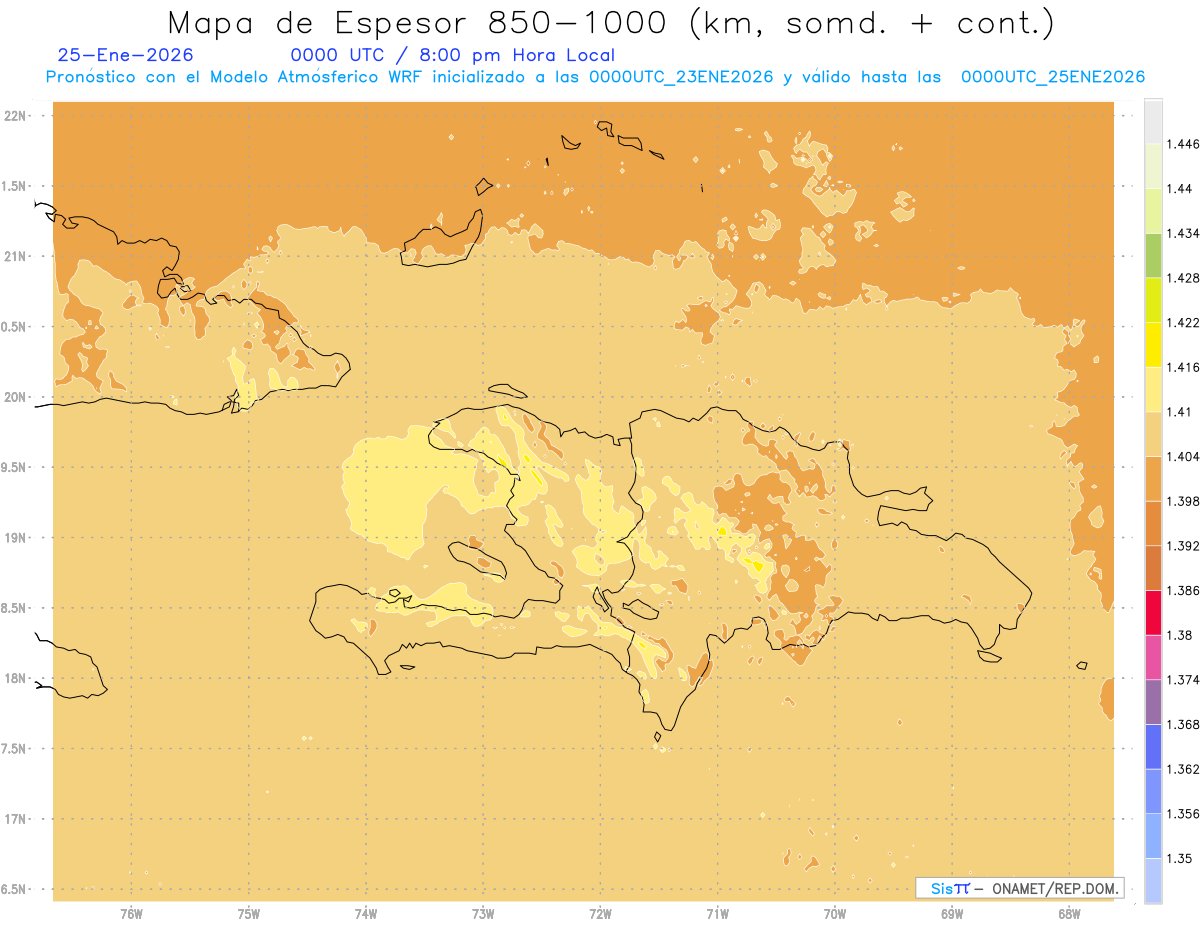Click the legend value '1.398'
Image resolution: width=1200 pixels, height=927 pixels.
[1183, 501]
